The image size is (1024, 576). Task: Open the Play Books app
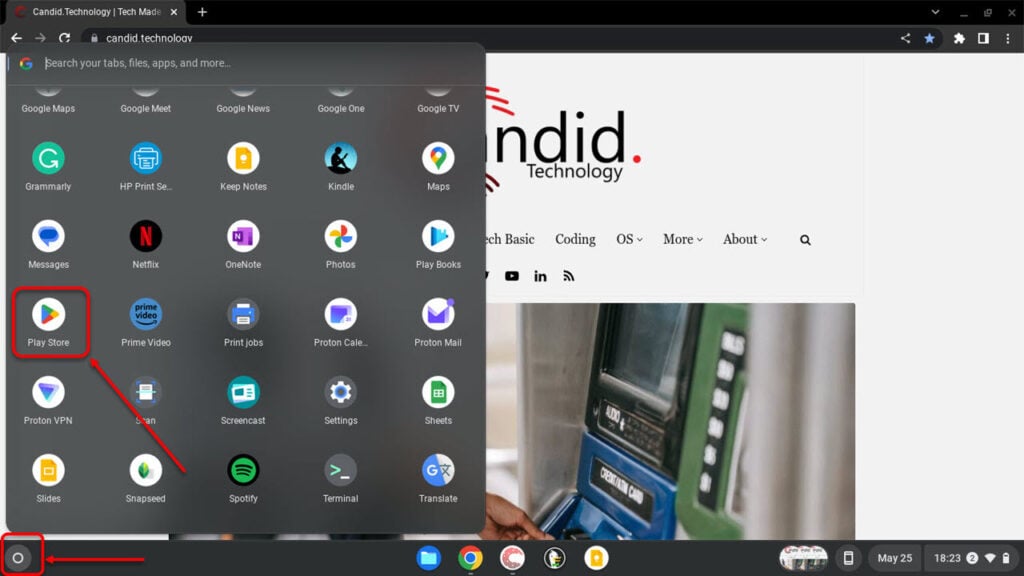[x=438, y=236]
